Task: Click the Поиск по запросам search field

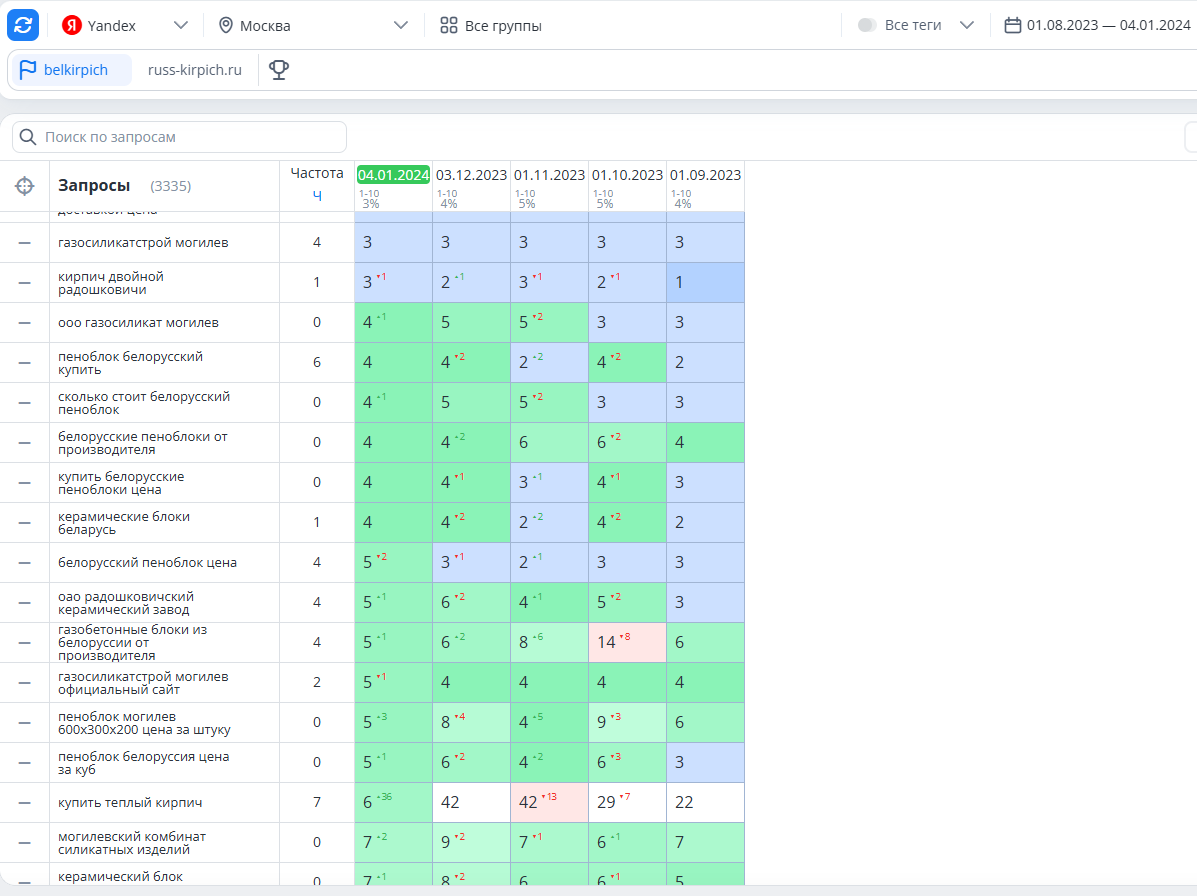Action: pyautogui.click(x=179, y=137)
